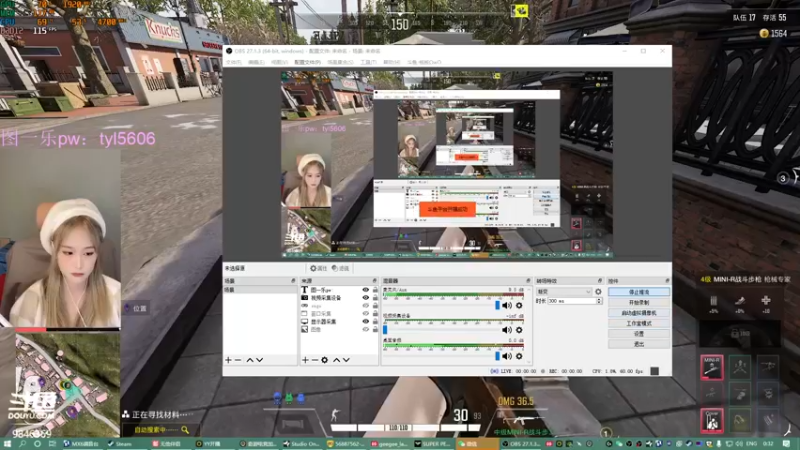Open 视频采集设备 mixer settings gear
Image resolution: width=800 pixels, height=450 pixels.
coord(519,330)
